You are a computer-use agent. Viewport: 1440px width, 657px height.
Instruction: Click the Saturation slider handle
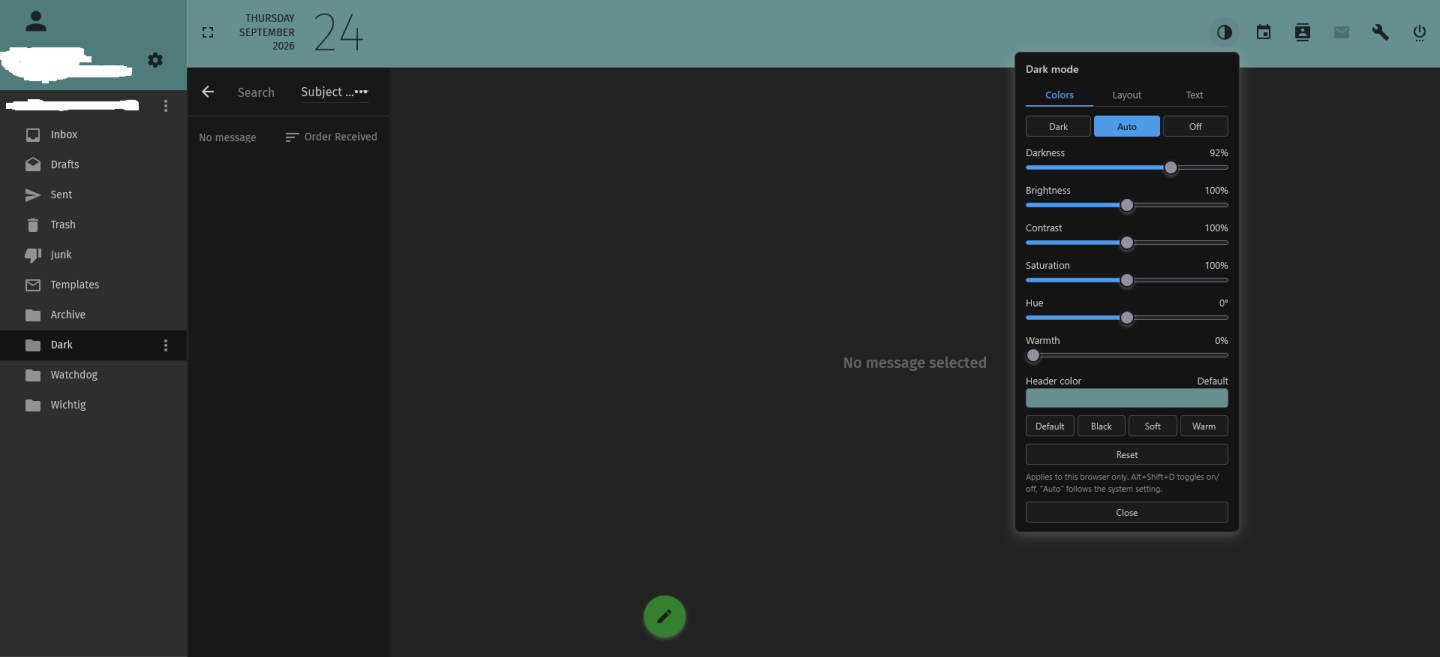coord(1127,280)
